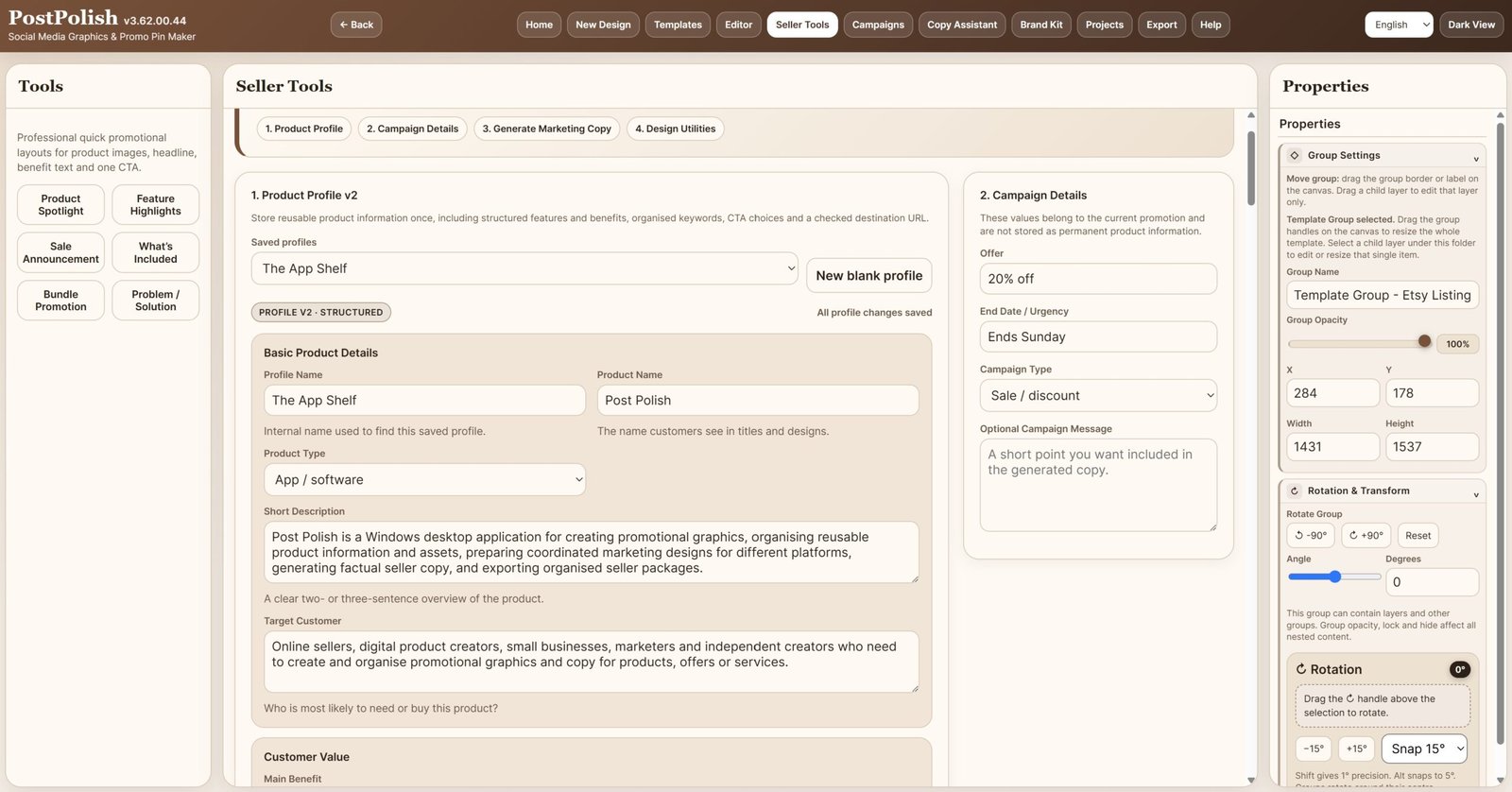This screenshot has height=792, width=1512.
Task: Choose the Feature Highlights layout
Action: coord(156,205)
